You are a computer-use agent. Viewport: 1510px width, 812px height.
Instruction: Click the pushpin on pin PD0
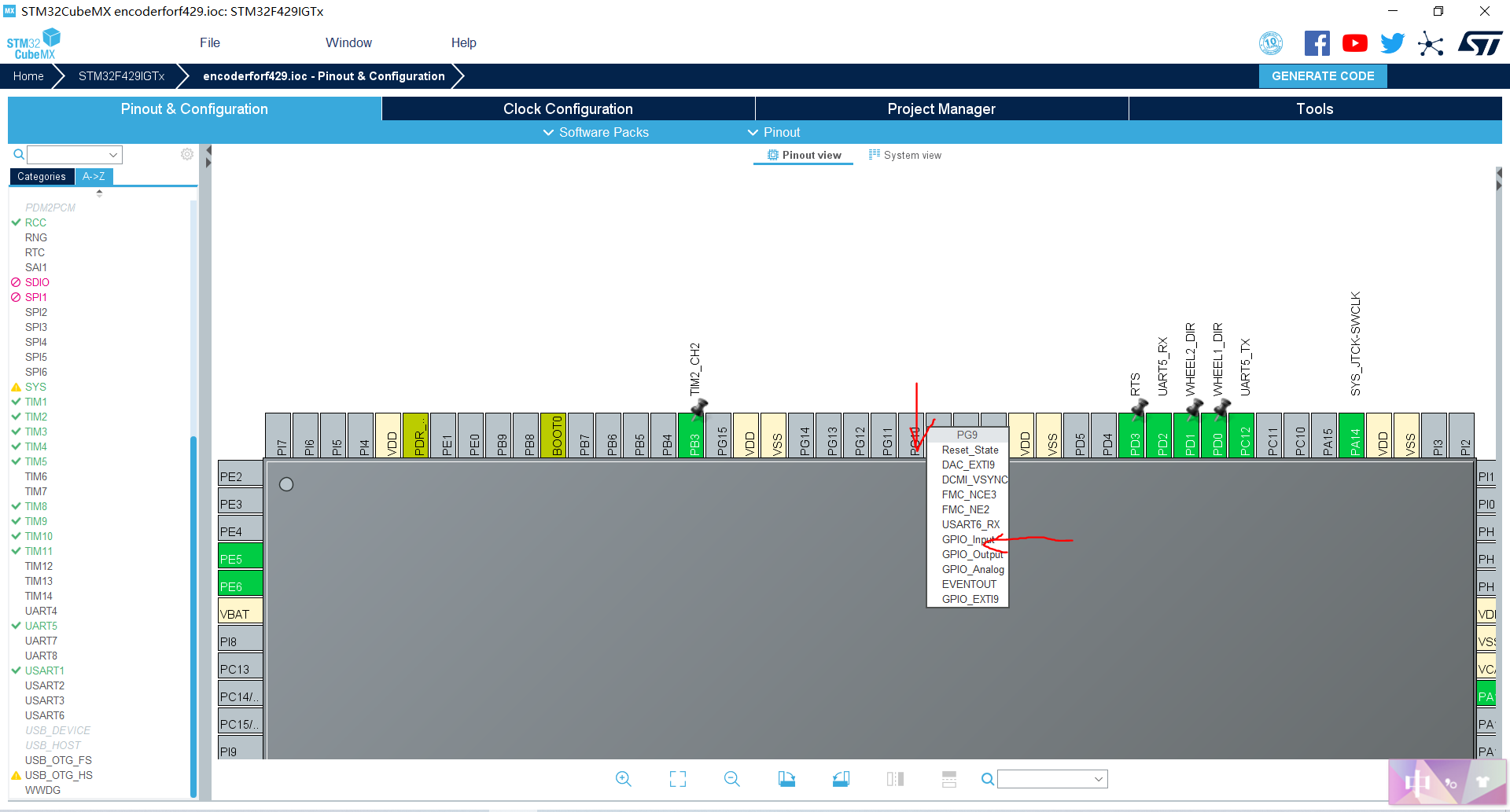tap(1221, 408)
